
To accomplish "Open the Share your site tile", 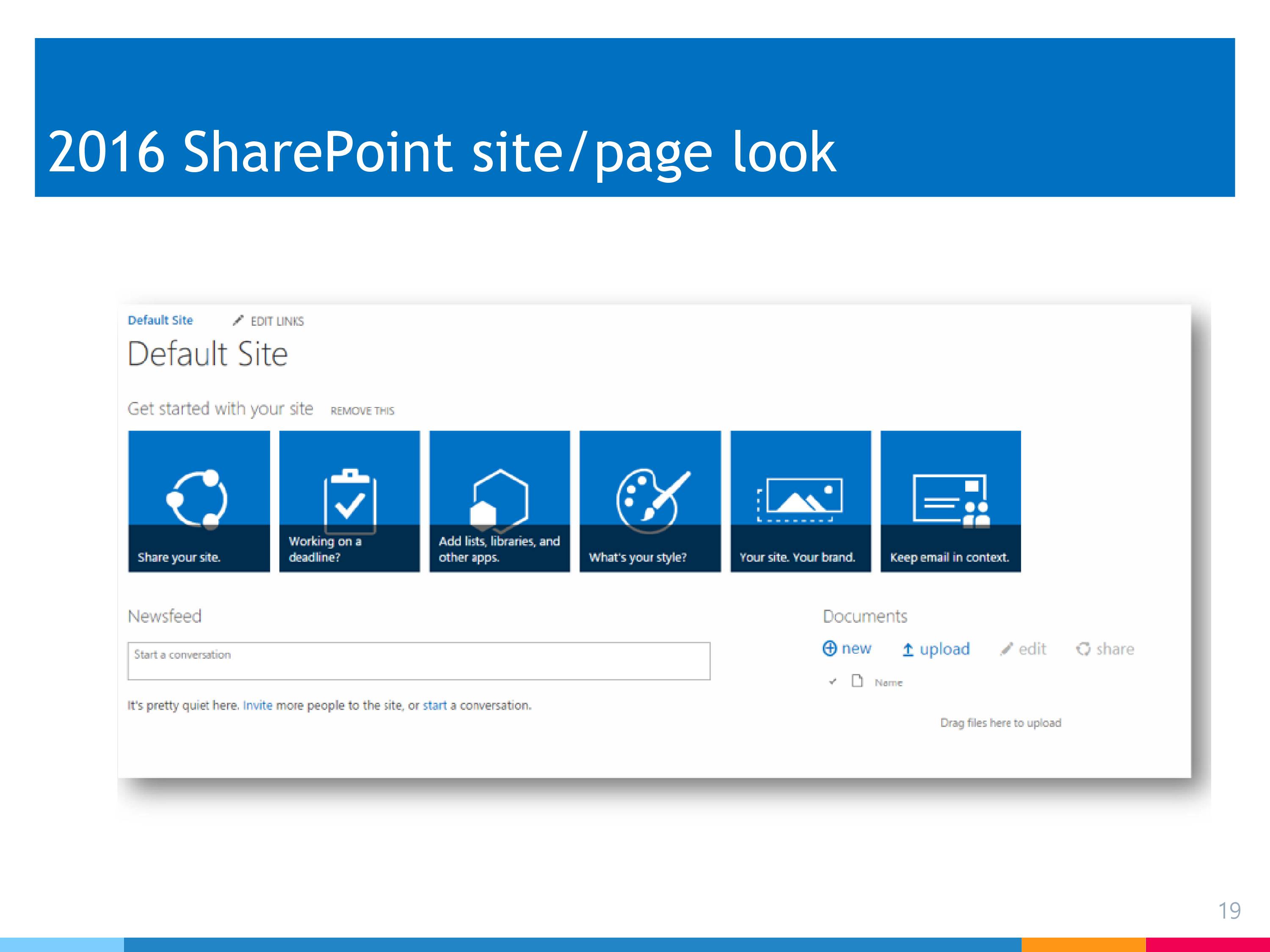I will (199, 501).
